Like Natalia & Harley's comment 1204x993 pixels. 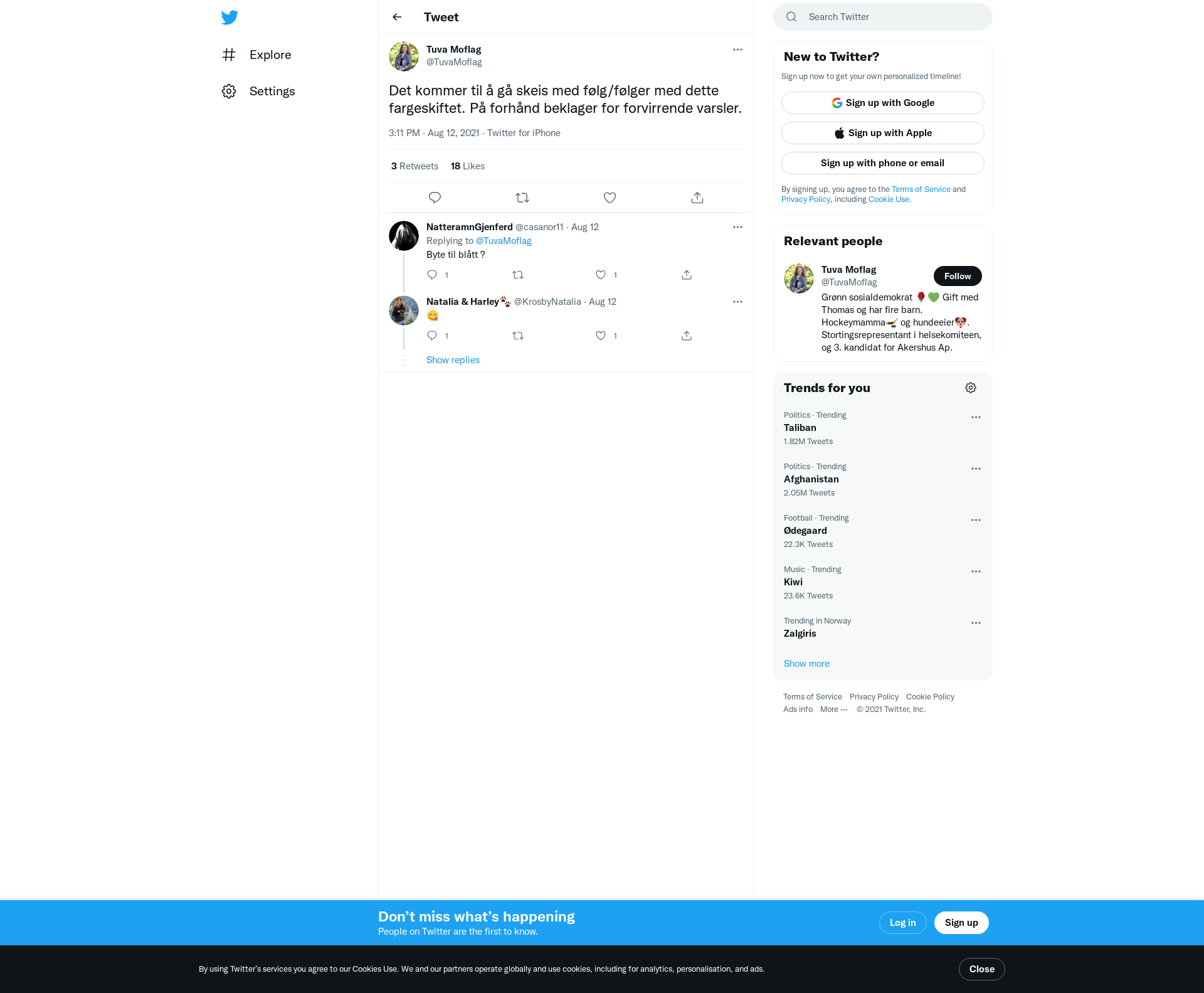(601, 336)
